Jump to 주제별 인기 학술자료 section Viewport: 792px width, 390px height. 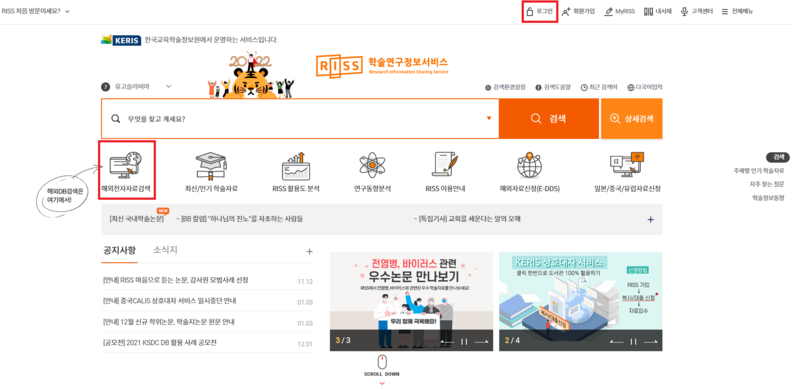click(759, 171)
